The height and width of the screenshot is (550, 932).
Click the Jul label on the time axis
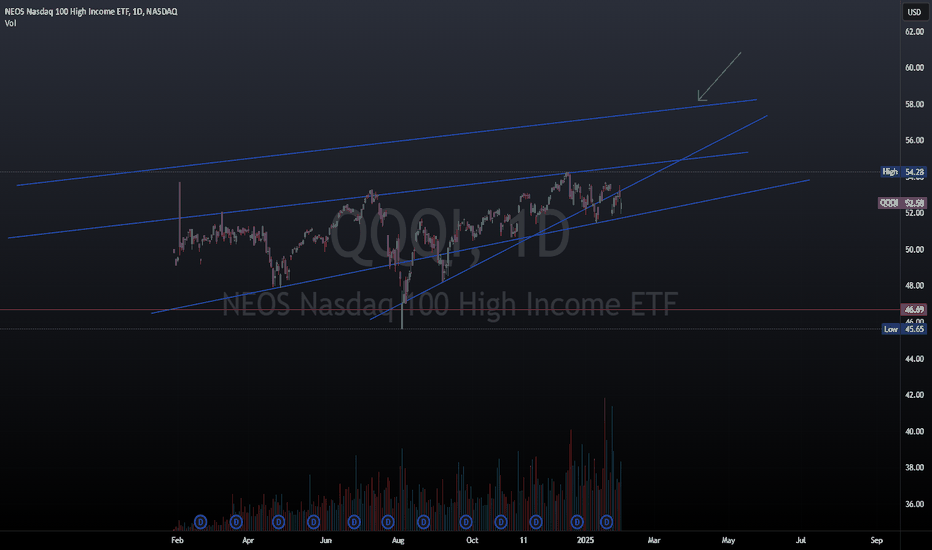tap(801, 540)
